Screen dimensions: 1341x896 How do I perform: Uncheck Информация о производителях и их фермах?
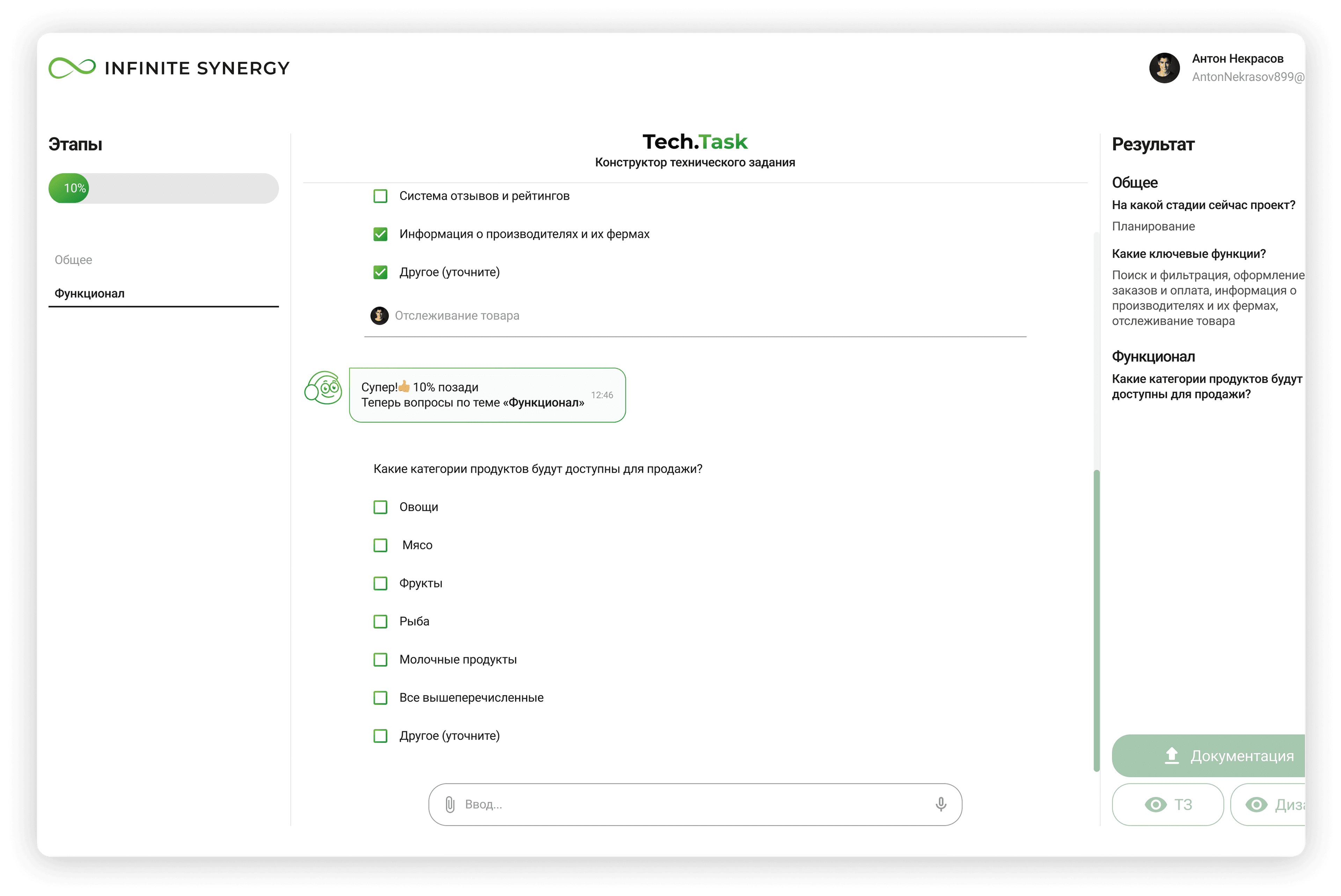(380, 234)
